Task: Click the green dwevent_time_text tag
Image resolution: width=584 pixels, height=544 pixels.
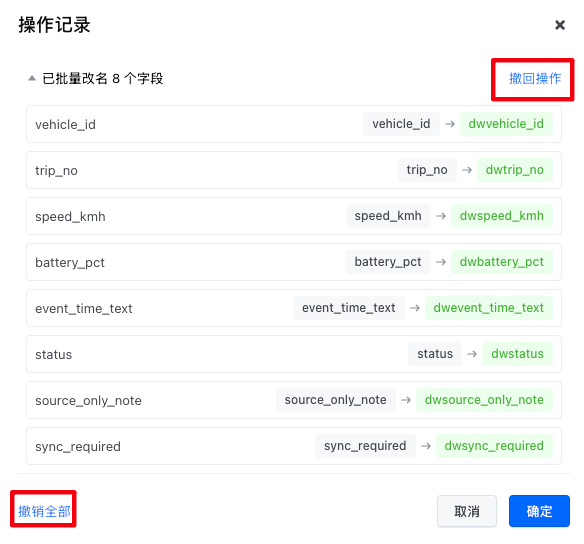Action: 489,308
